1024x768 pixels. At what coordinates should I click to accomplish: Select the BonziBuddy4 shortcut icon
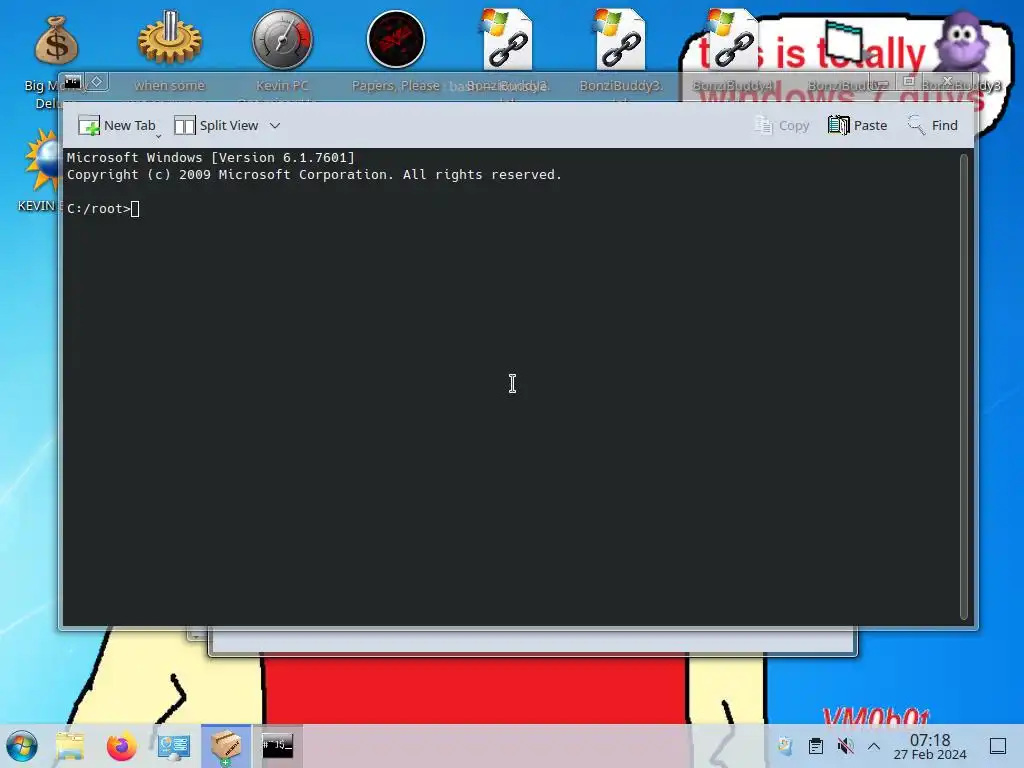(733, 40)
